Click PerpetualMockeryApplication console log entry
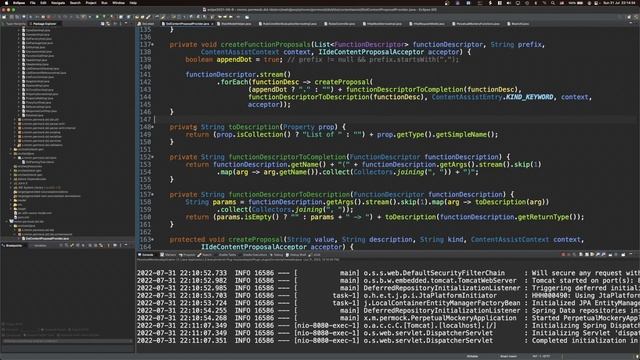The width and height of the screenshot is (640, 360). [440, 318]
